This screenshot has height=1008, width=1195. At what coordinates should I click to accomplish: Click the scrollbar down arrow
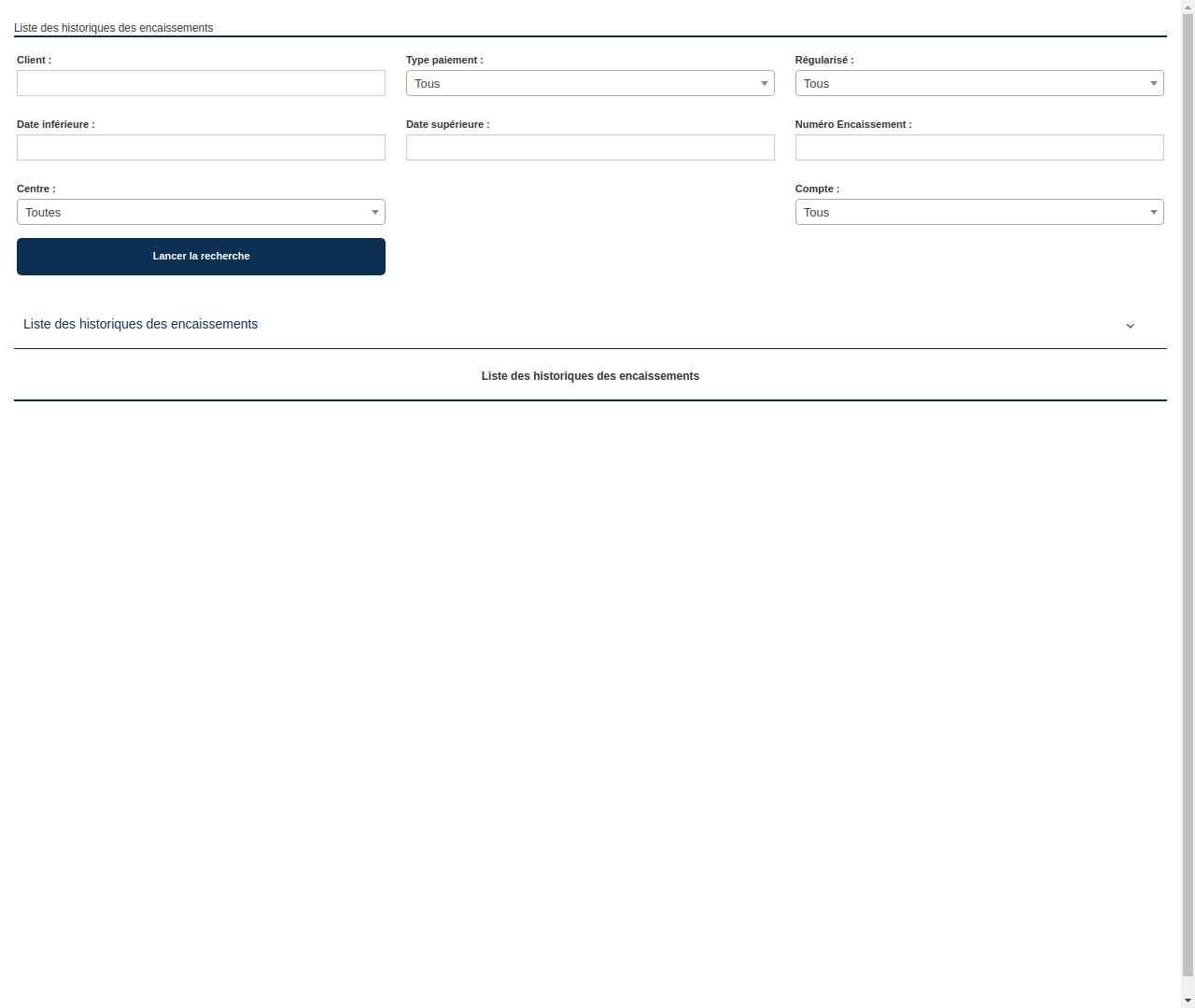pyautogui.click(x=1187, y=1001)
